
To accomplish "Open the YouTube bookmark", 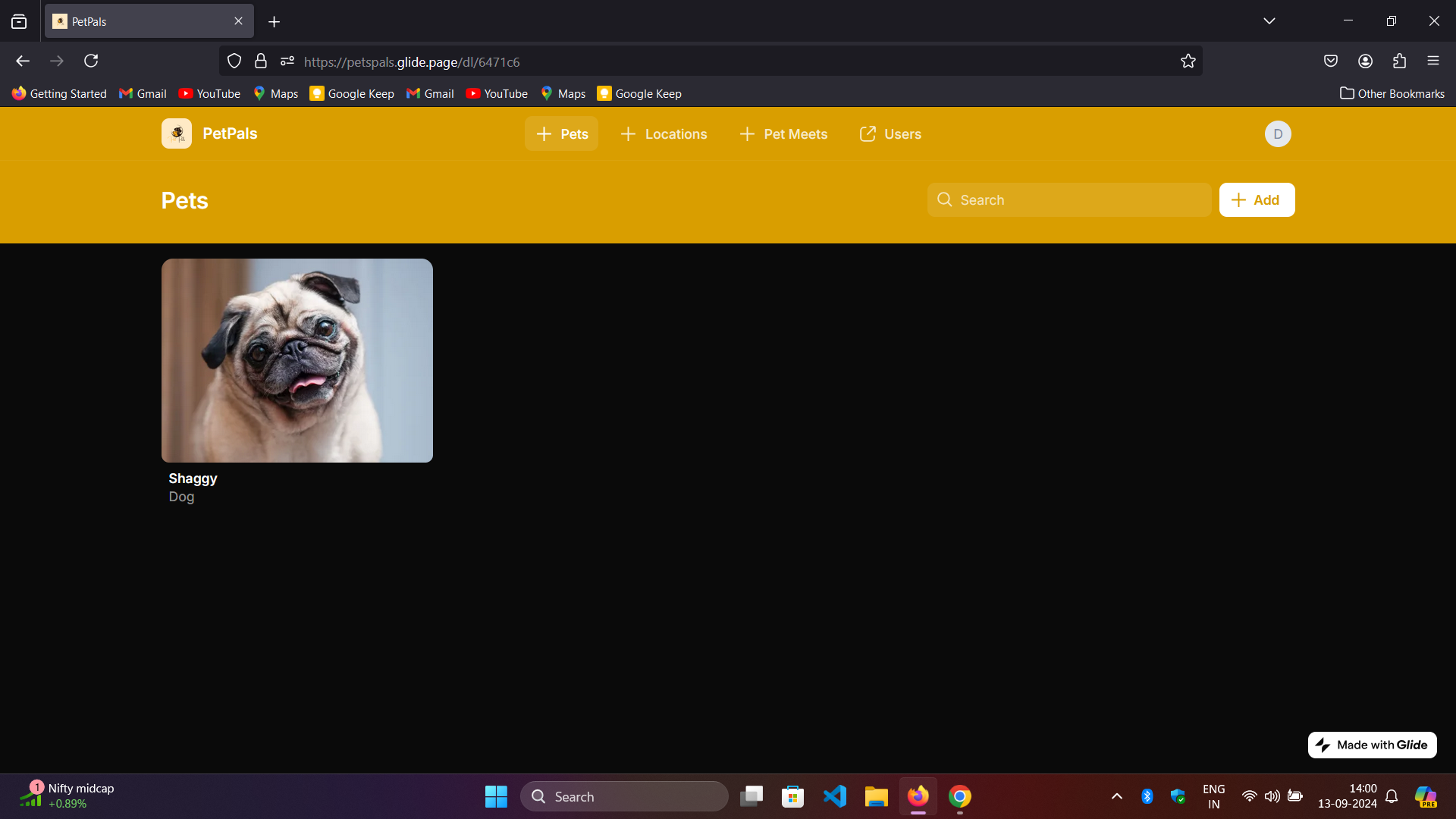I will [x=209, y=93].
